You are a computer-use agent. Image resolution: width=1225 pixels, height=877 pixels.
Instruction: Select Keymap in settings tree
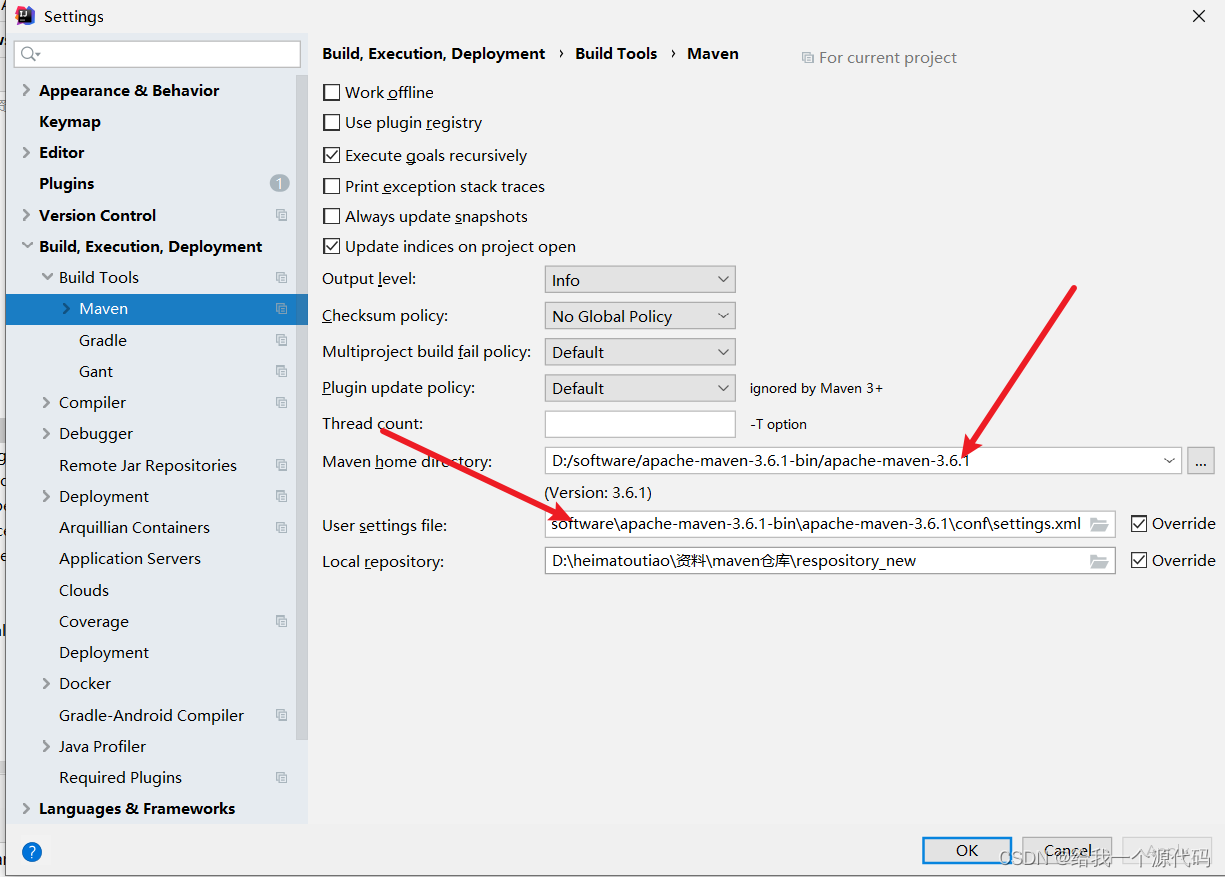click(70, 121)
